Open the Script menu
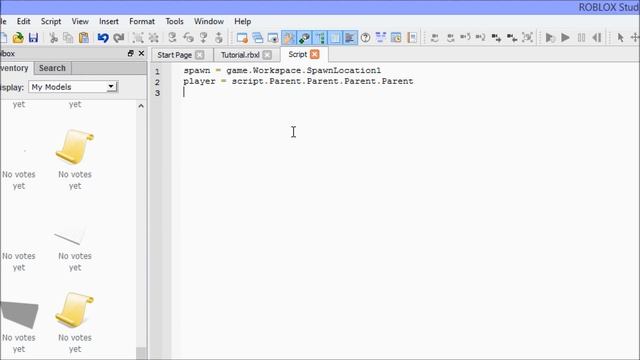Screen dimensions: 640x360 [x=51, y=21]
